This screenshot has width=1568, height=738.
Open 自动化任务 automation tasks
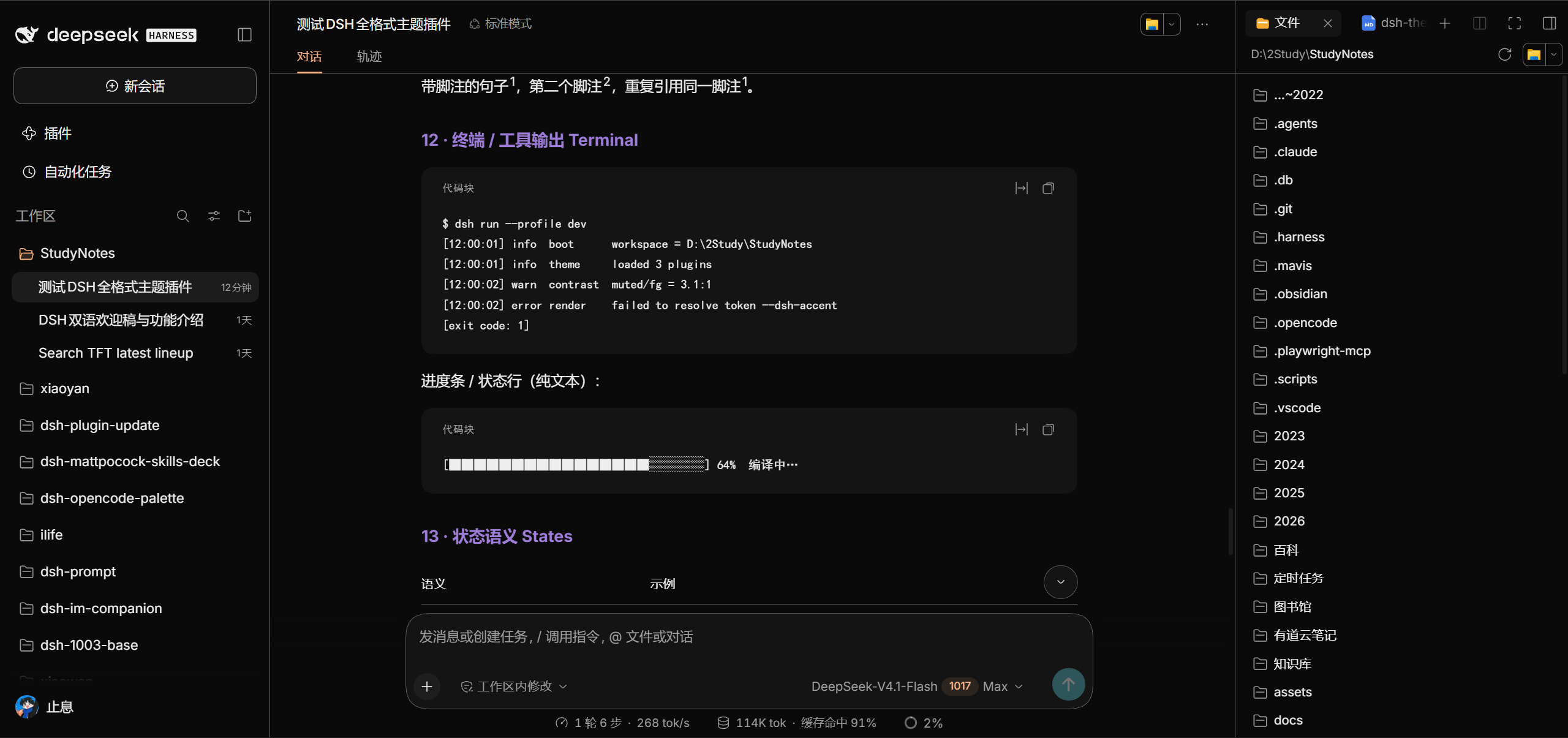(67, 171)
